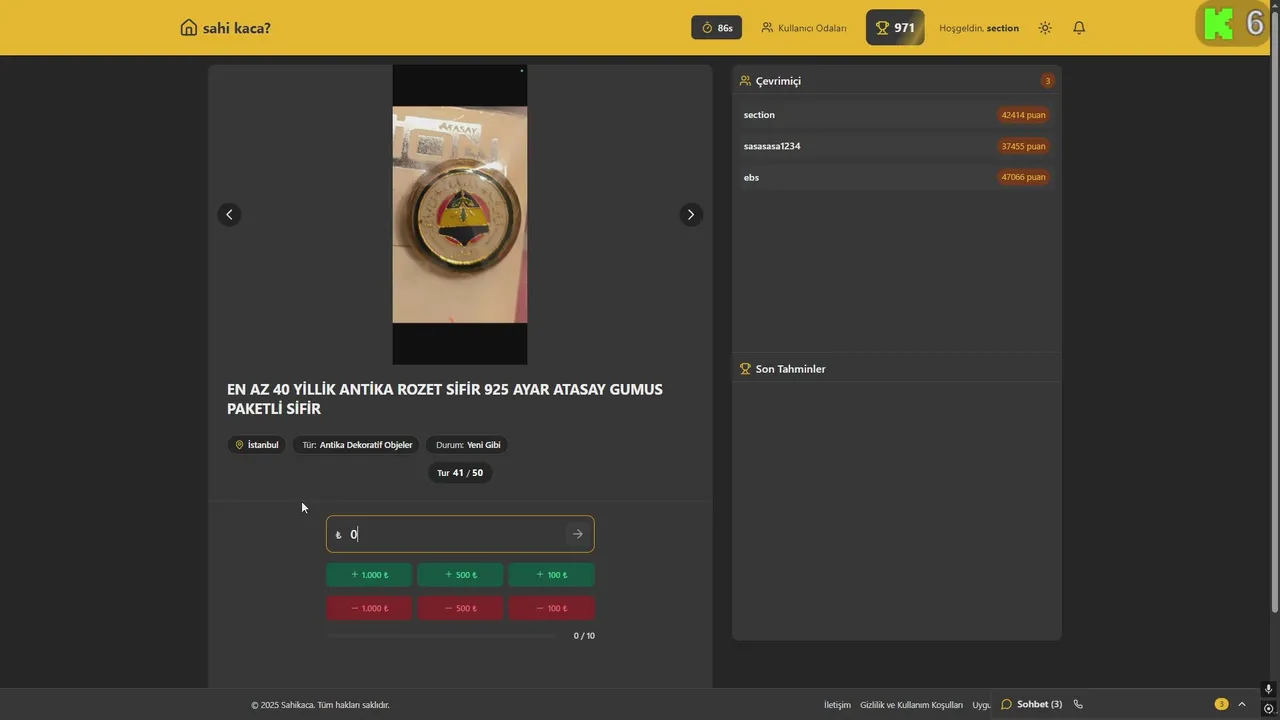Viewport: 1280px width, 720px height.
Task: Focus the price guess input field
Action: pyautogui.click(x=460, y=534)
